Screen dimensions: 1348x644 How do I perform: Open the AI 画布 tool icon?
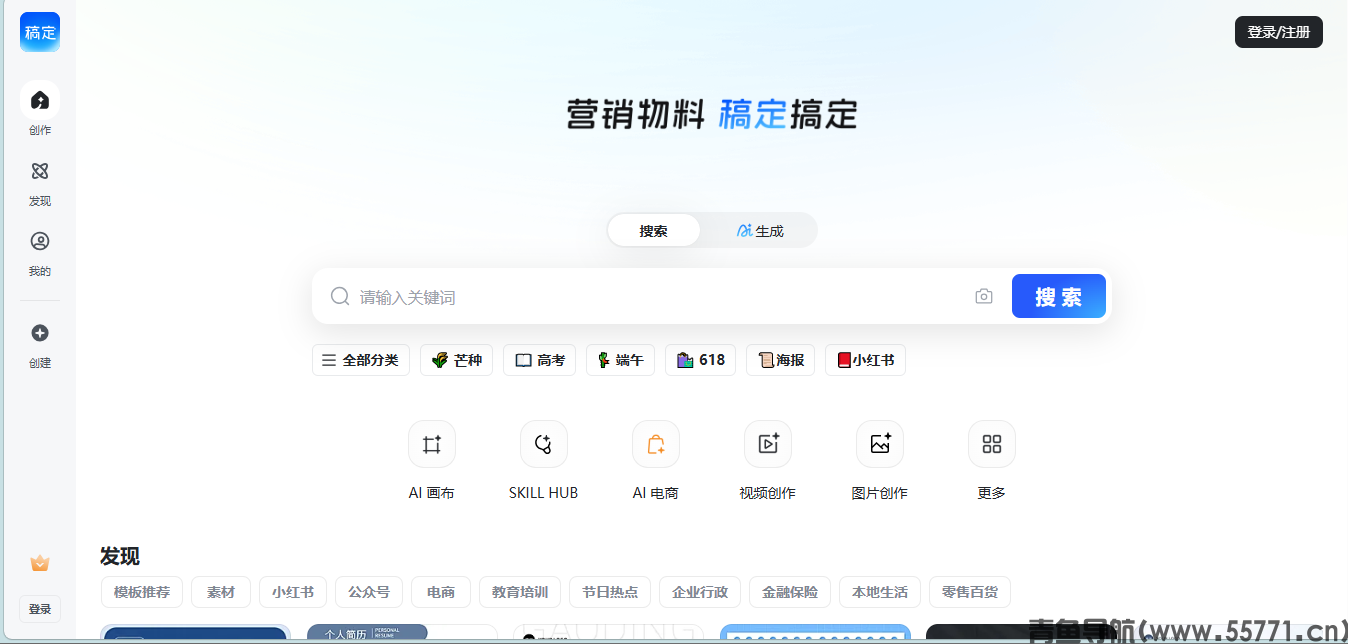(x=432, y=444)
